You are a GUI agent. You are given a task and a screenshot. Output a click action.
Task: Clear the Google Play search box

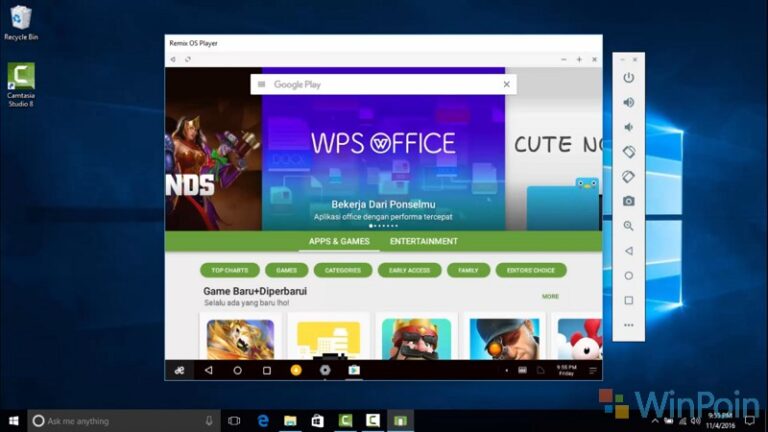[x=506, y=85]
